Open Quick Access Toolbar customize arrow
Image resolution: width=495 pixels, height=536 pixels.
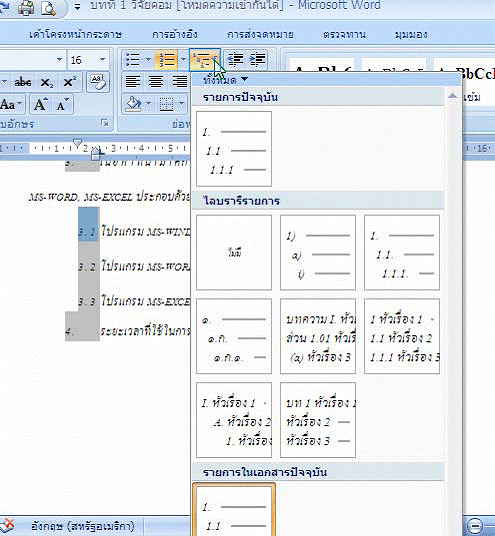(77, 7)
